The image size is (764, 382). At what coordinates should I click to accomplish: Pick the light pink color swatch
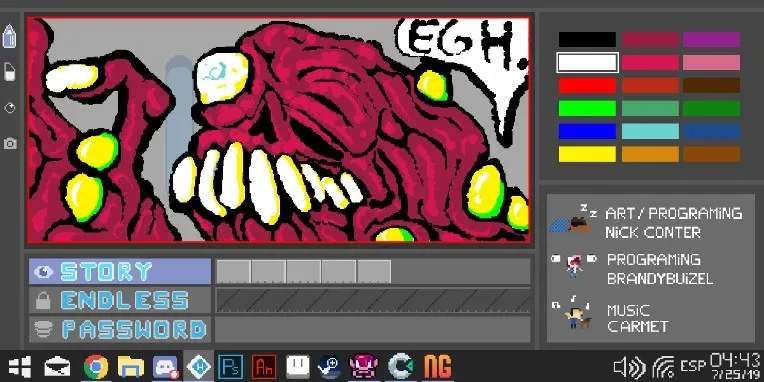(x=711, y=62)
